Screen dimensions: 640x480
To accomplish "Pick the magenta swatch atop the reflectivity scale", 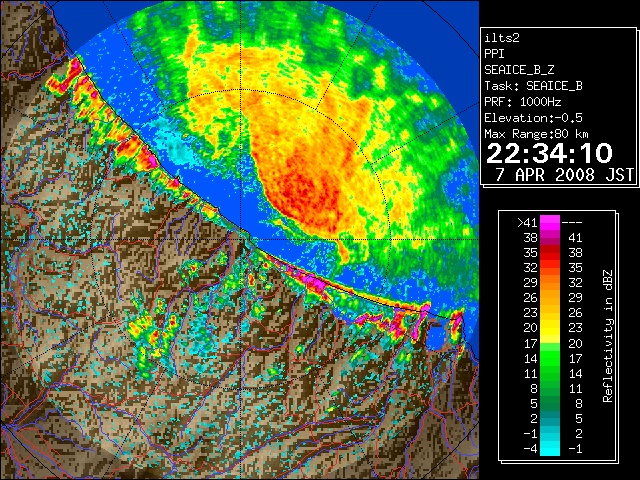I will (x=550, y=222).
